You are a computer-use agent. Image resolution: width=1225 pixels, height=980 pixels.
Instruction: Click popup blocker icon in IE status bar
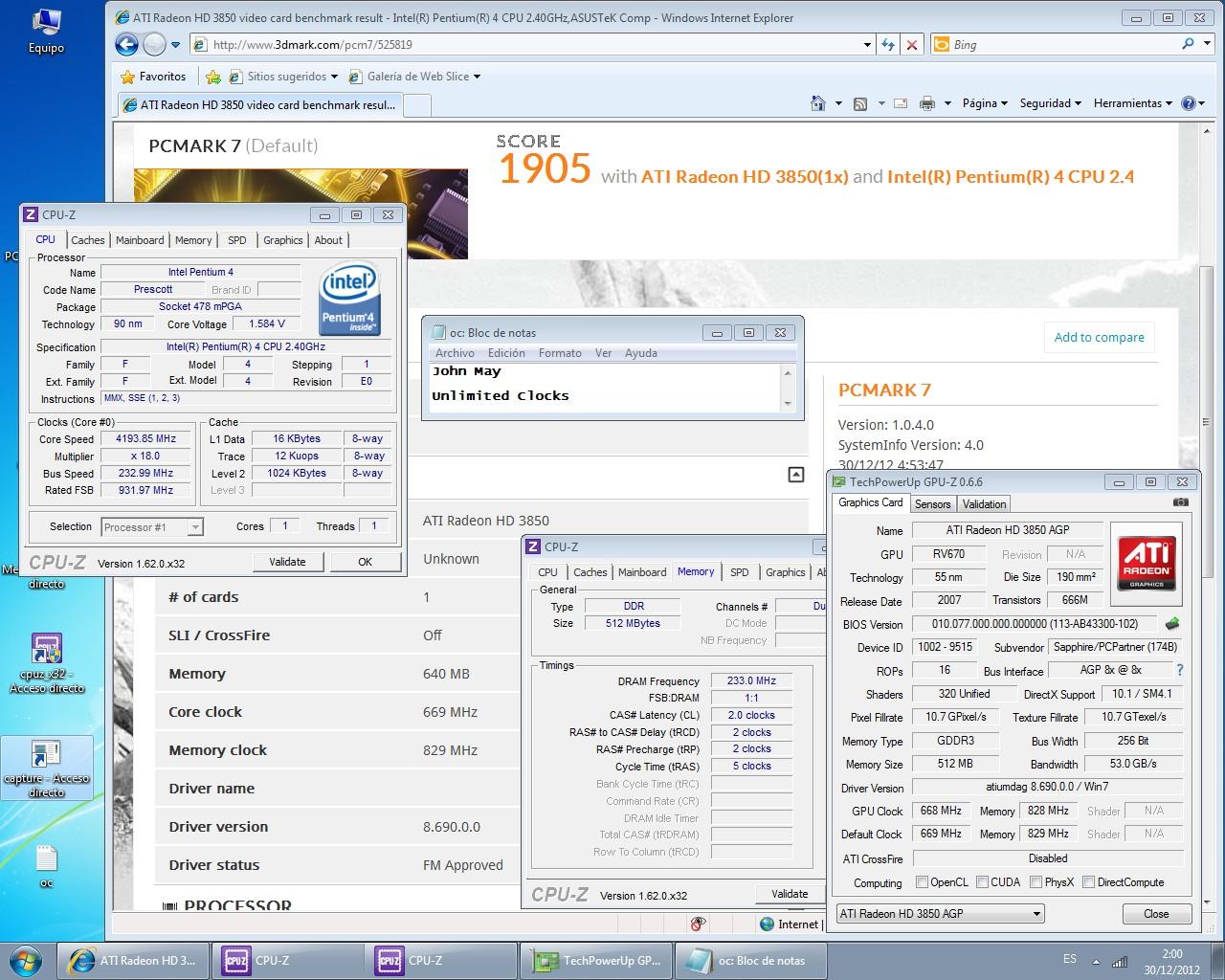(x=698, y=924)
